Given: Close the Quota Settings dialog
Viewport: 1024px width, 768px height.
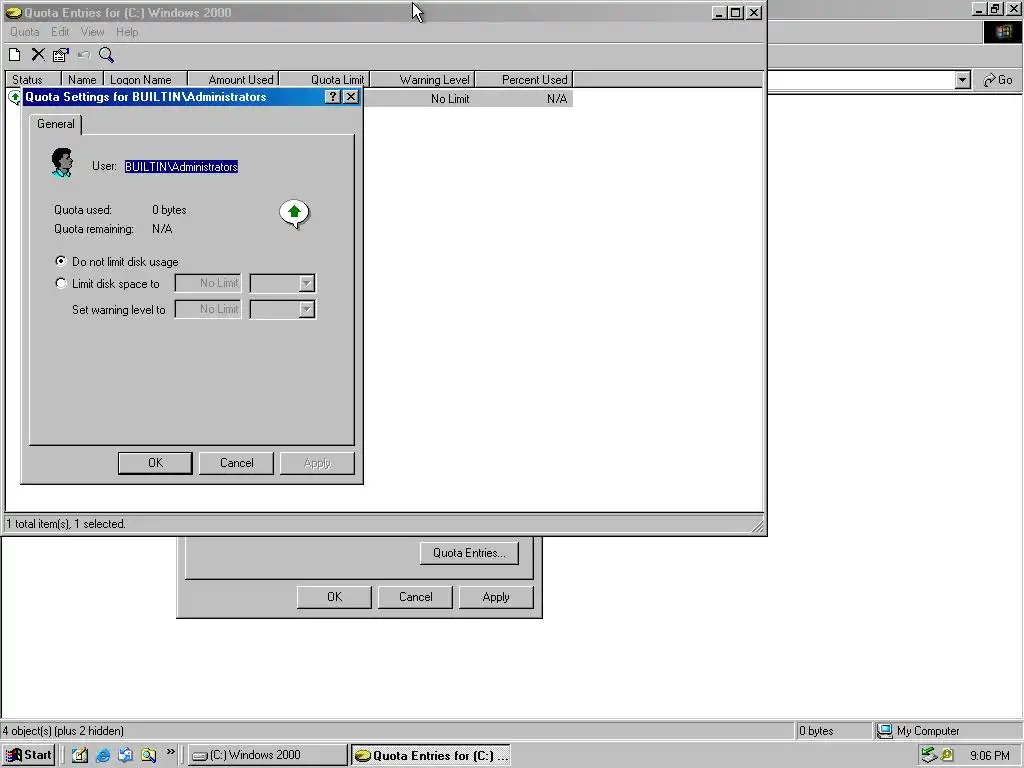Looking at the screenshot, I should coord(351,97).
